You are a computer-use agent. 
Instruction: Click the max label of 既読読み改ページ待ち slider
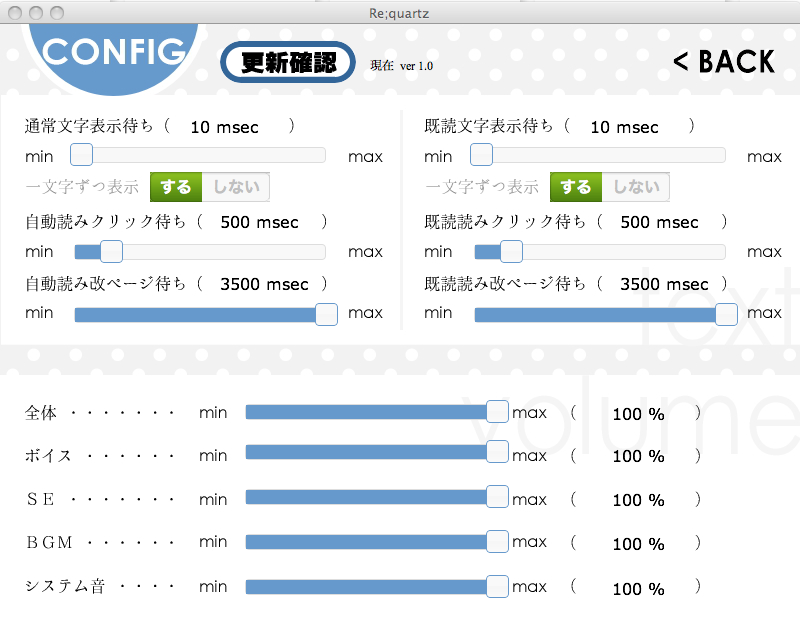coord(764,313)
